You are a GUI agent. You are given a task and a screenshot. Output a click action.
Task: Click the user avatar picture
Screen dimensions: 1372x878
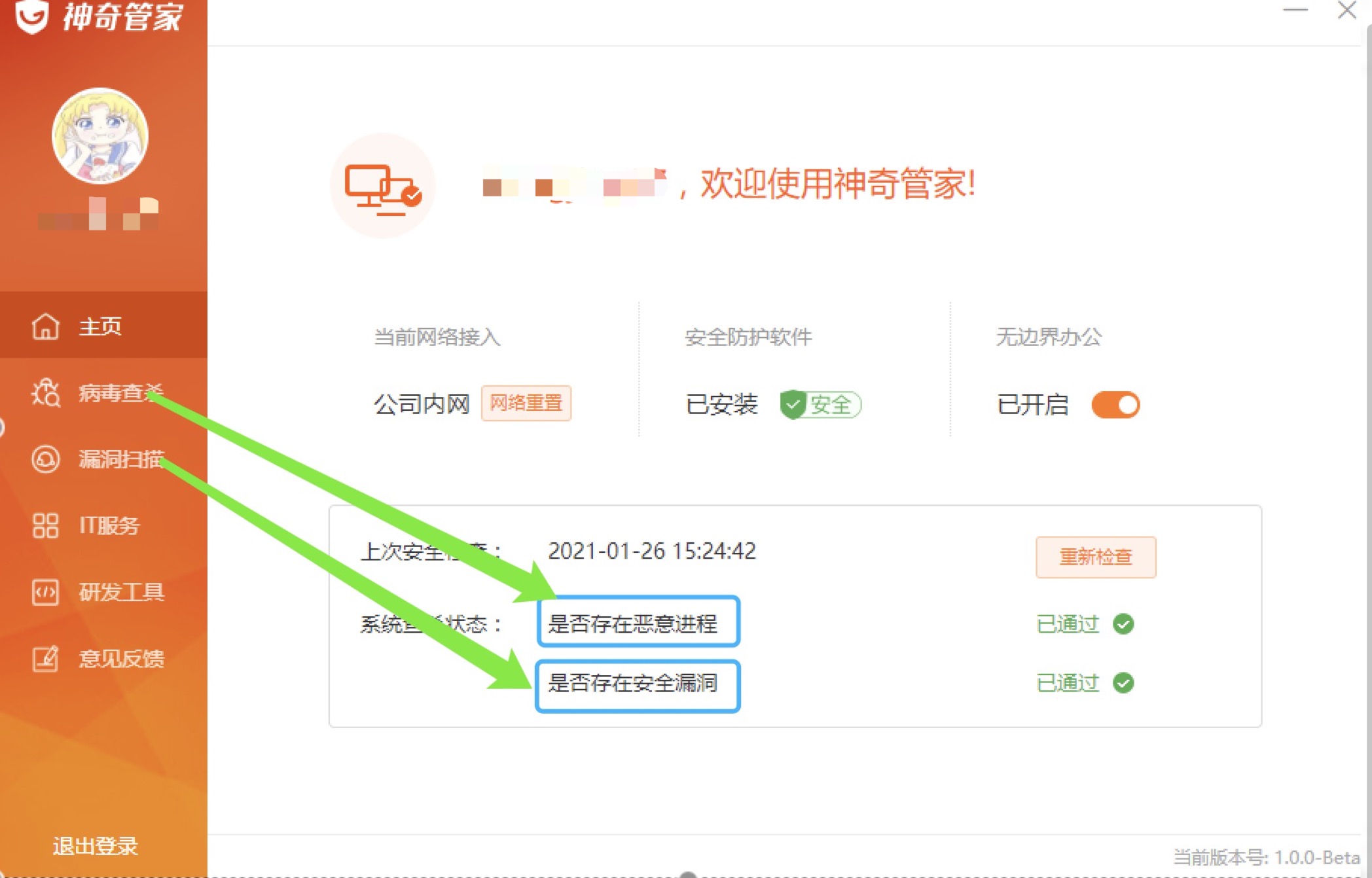click(100, 135)
